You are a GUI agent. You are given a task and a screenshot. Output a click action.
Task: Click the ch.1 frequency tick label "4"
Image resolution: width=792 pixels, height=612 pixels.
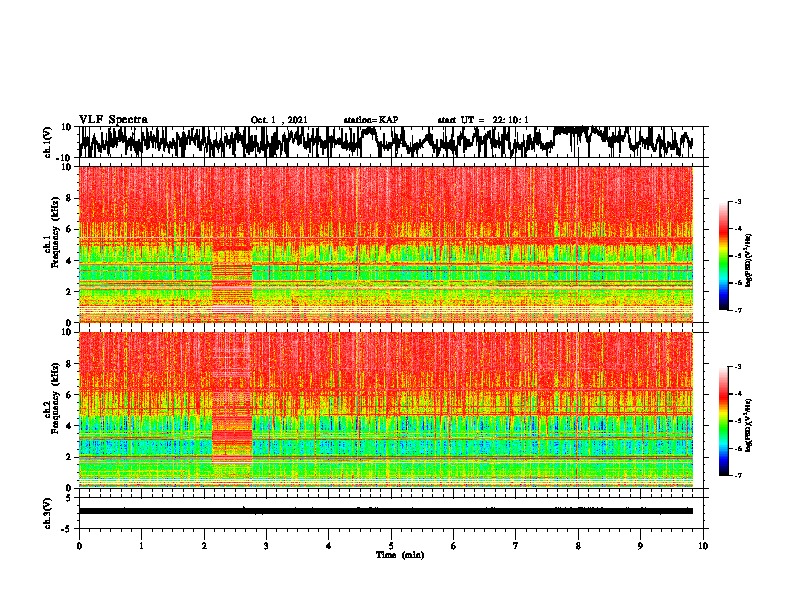pyautogui.click(x=70, y=261)
